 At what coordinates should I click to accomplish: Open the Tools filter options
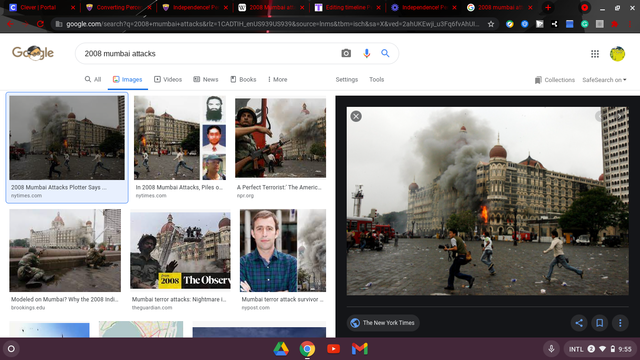(x=376, y=80)
